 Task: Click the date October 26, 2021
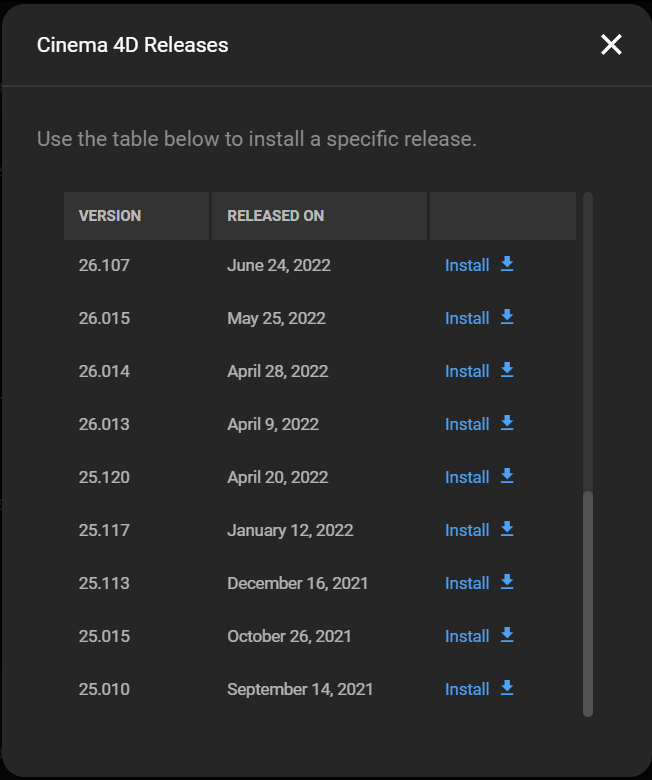(x=289, y=636)
